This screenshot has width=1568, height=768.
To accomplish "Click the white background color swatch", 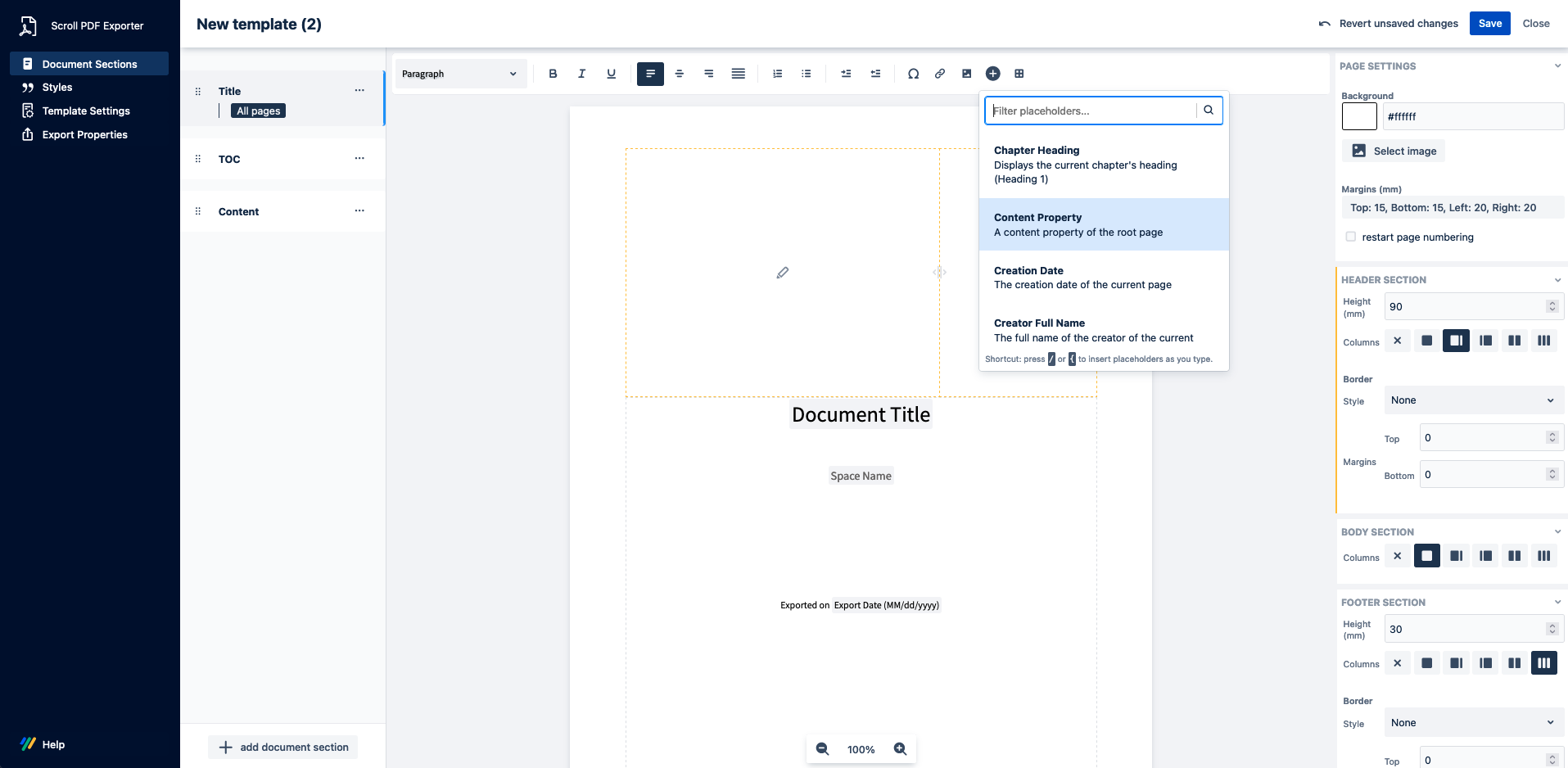I will 1359,116.
